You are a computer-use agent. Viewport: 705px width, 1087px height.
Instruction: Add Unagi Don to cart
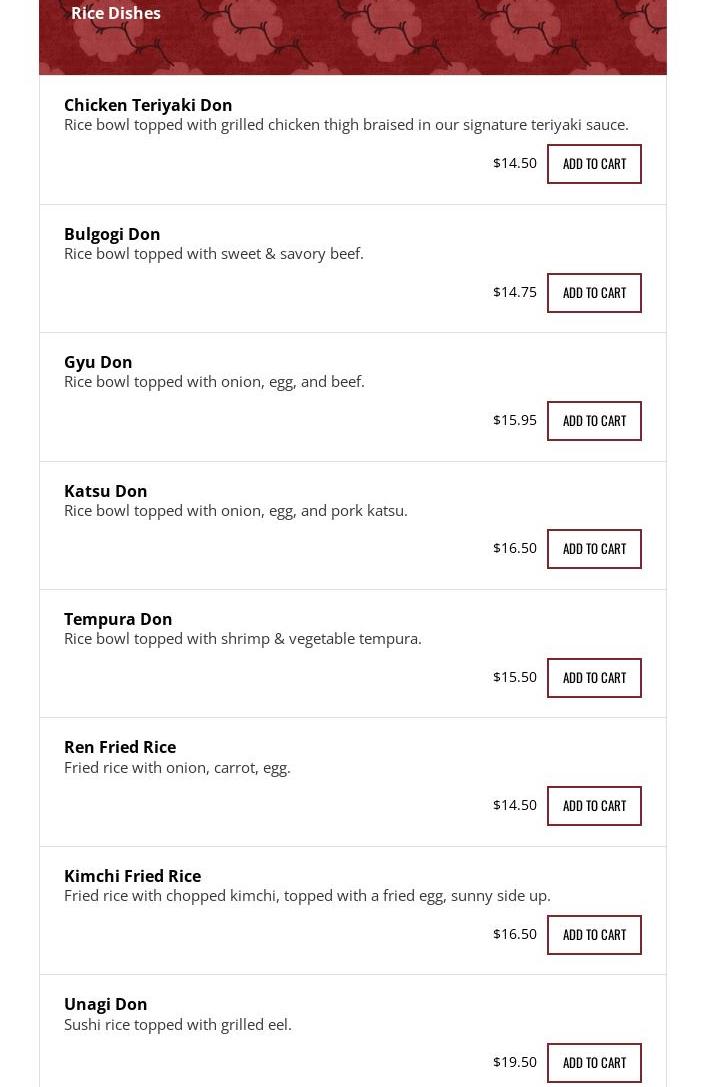(x=594, y=1063)
